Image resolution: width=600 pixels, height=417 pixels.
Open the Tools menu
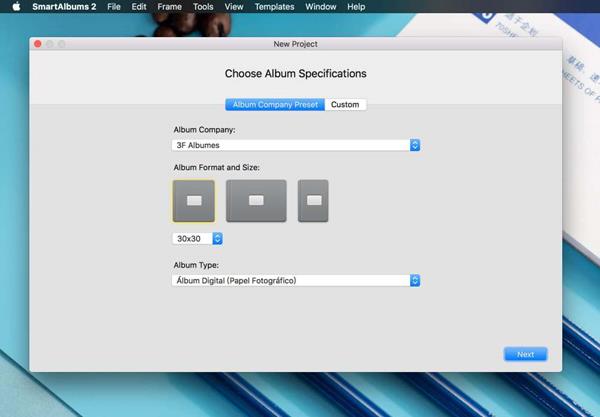(x=203, y=7)
